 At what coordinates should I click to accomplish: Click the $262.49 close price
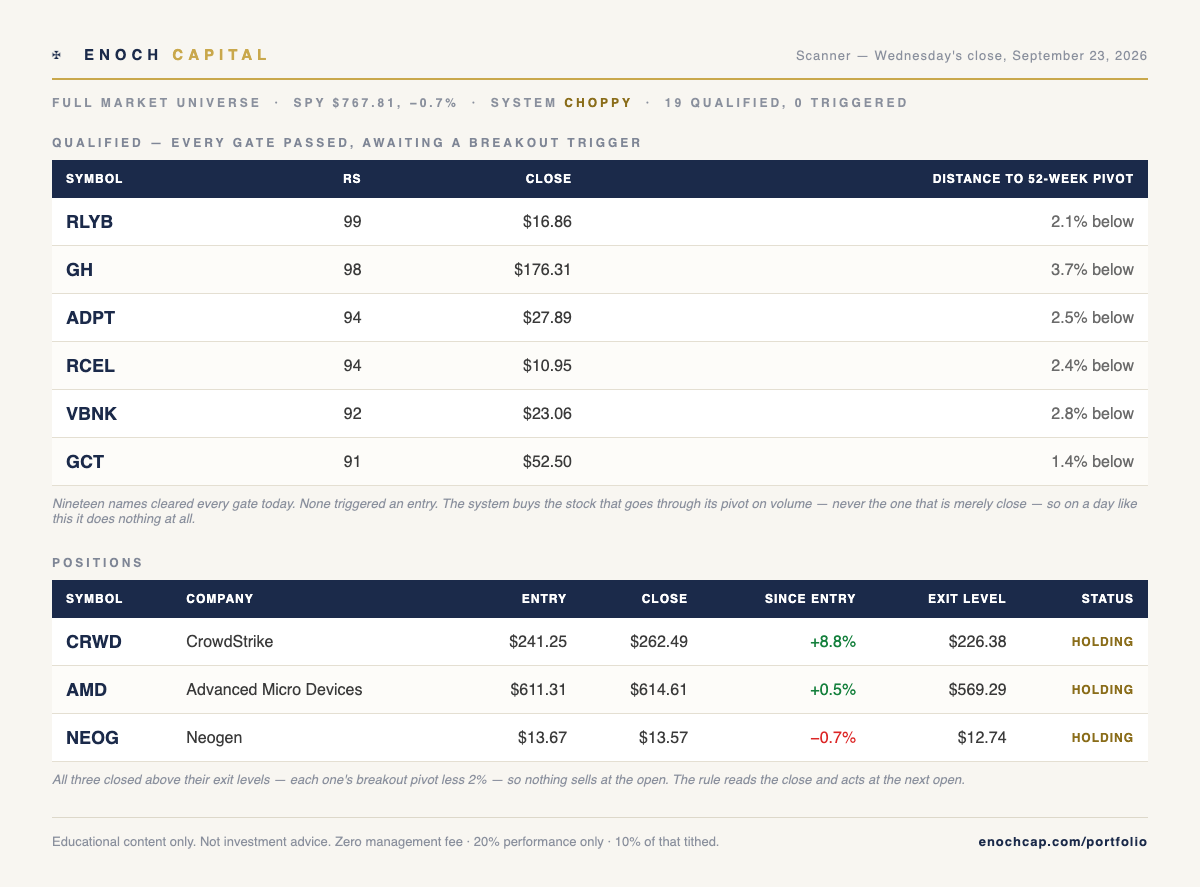(659, 642)
